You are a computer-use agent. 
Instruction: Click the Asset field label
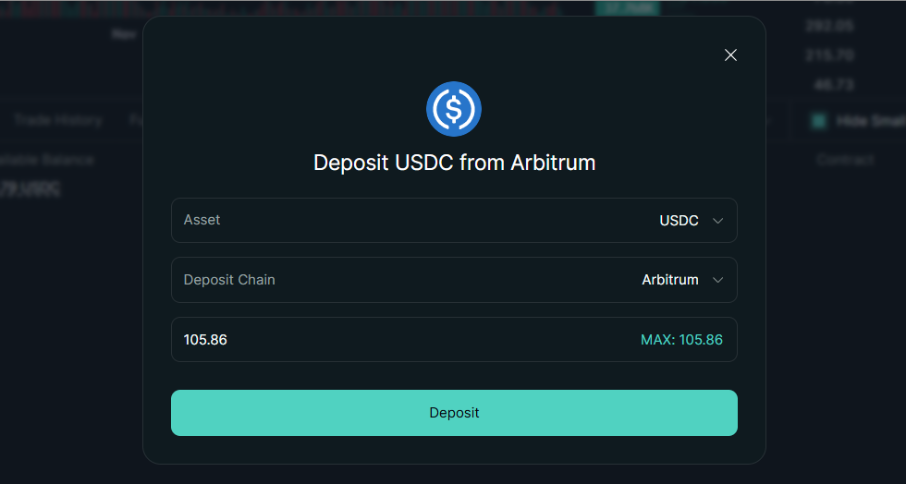[202, 220]
